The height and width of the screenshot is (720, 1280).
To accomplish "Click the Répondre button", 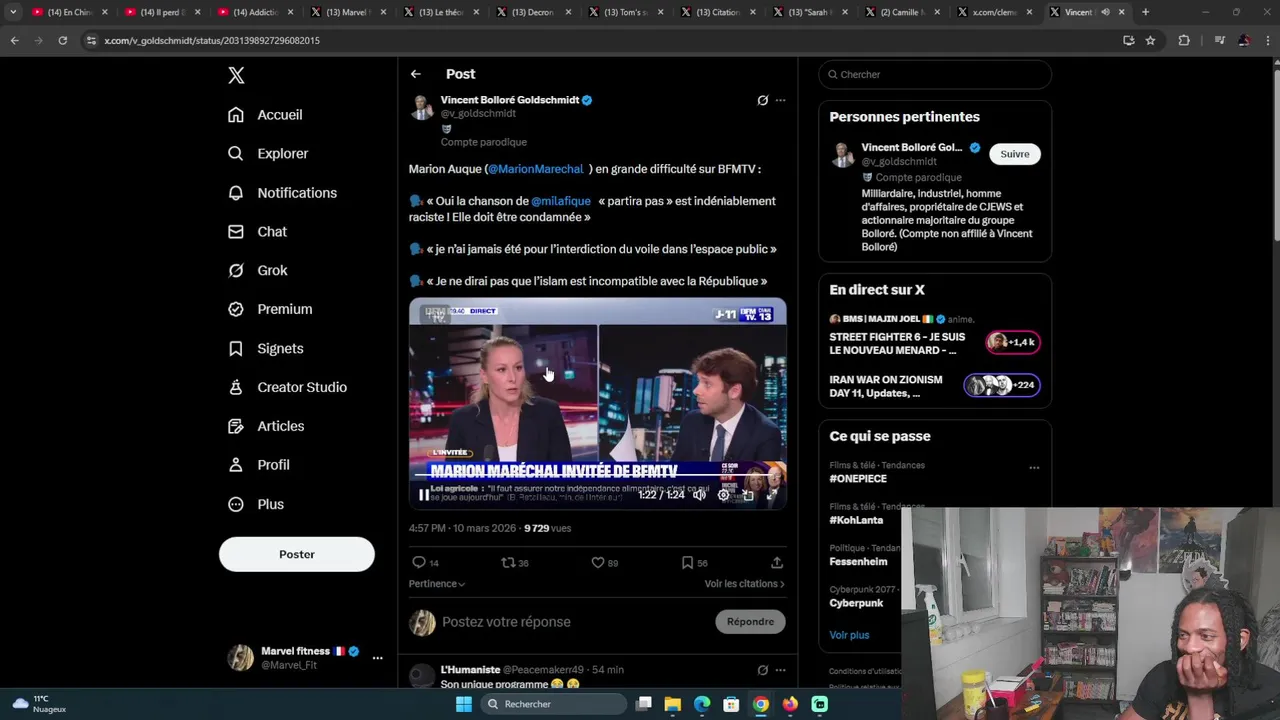I will tap(750, 622).
